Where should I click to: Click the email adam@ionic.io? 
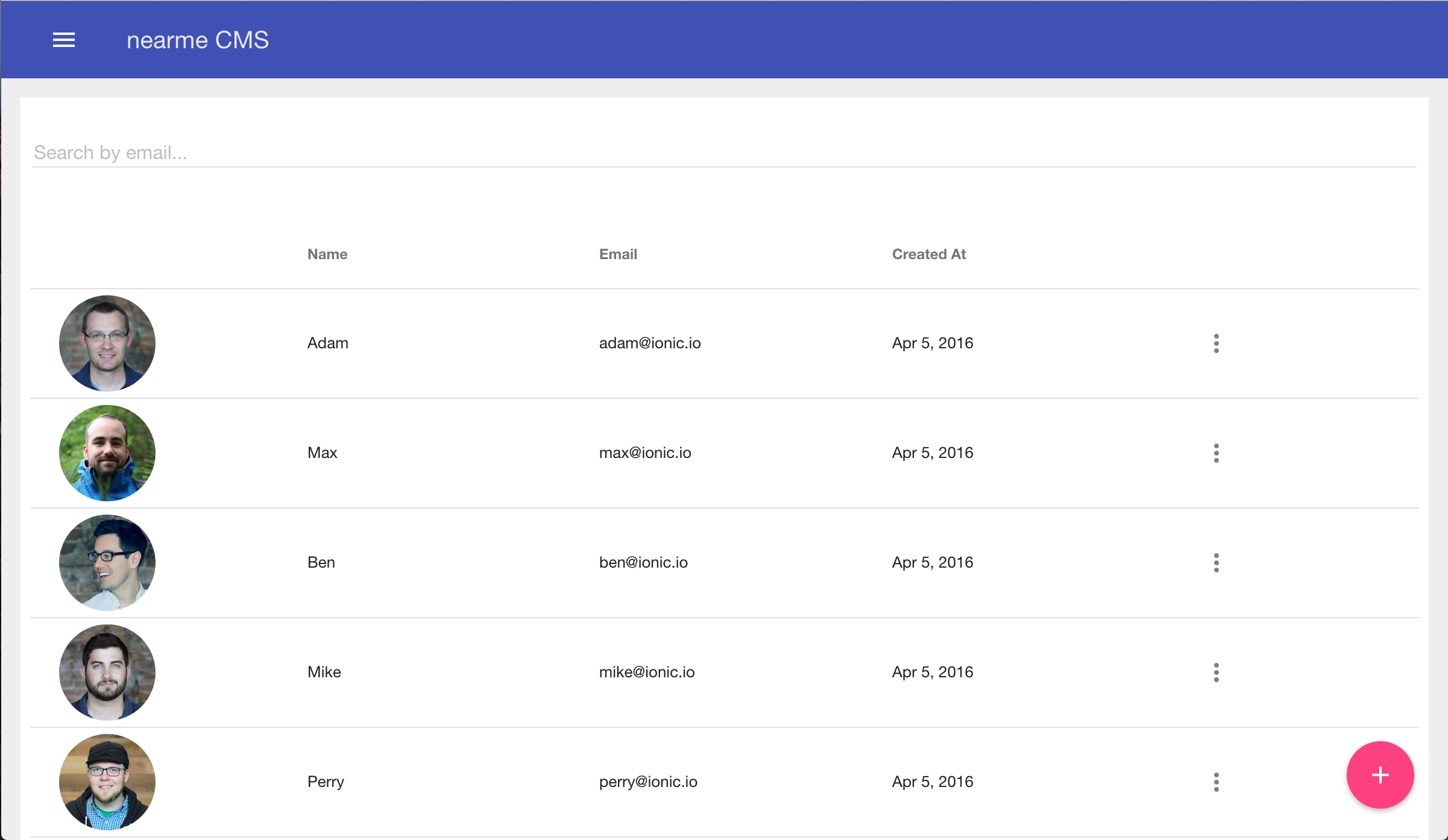(x=650, y=343)
